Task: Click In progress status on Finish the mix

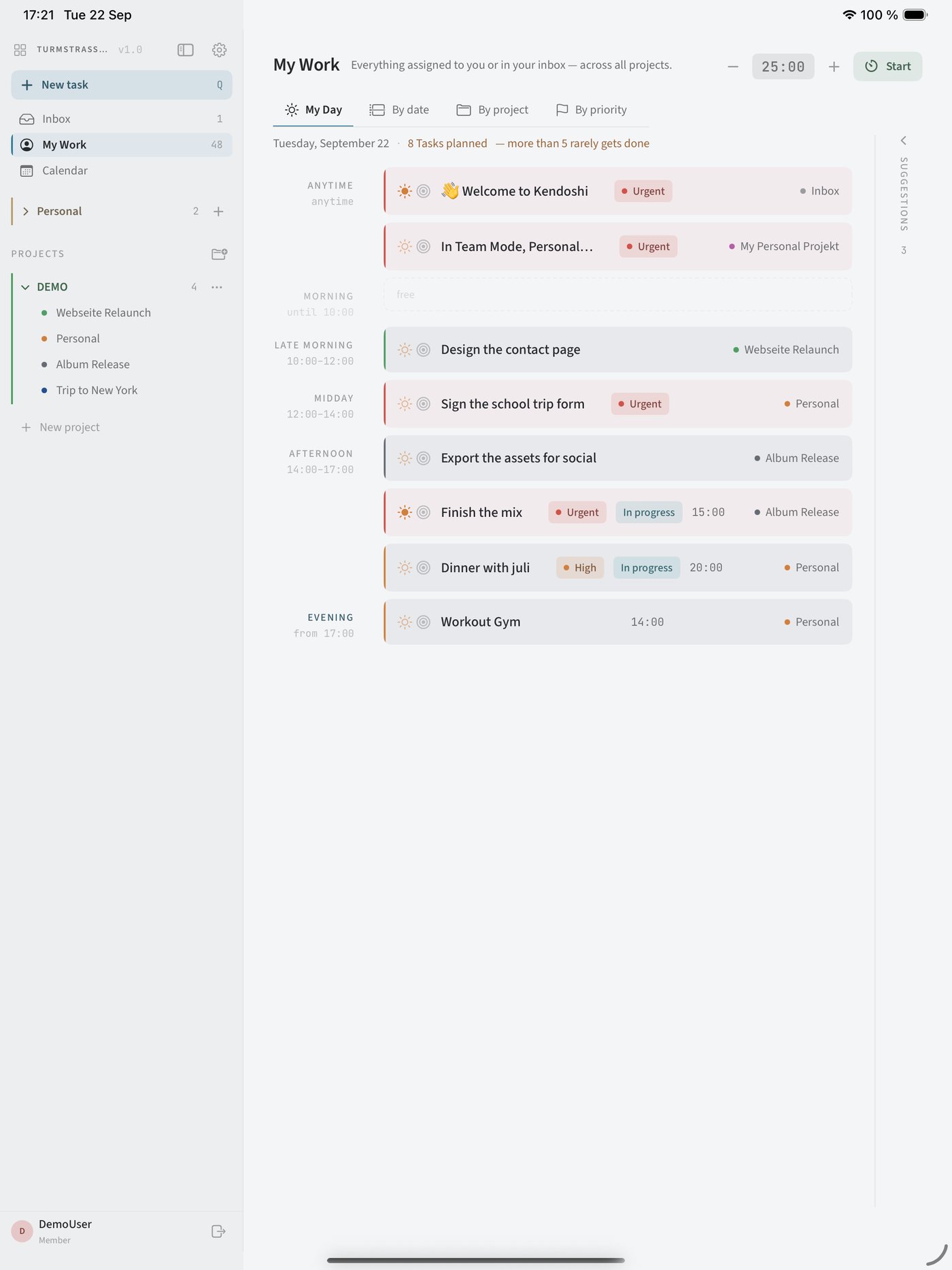Action: 649,512
